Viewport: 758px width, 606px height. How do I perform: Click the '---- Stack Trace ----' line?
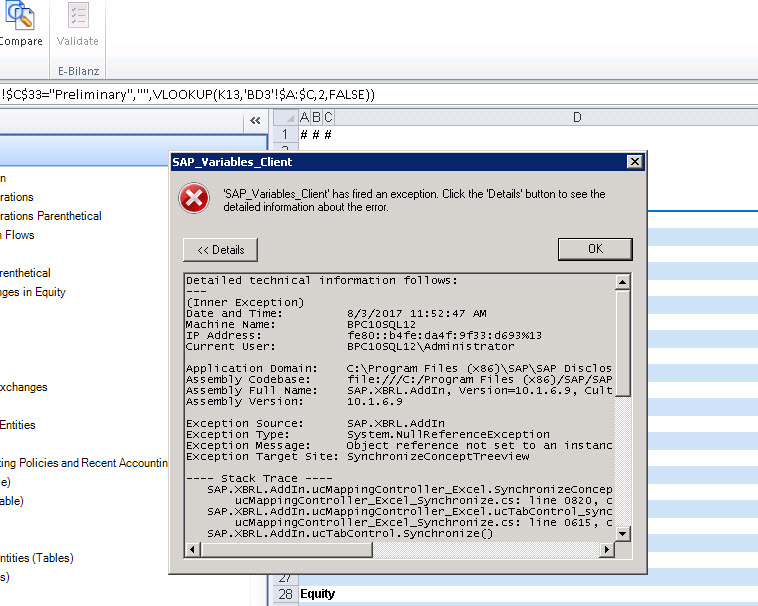260,478
